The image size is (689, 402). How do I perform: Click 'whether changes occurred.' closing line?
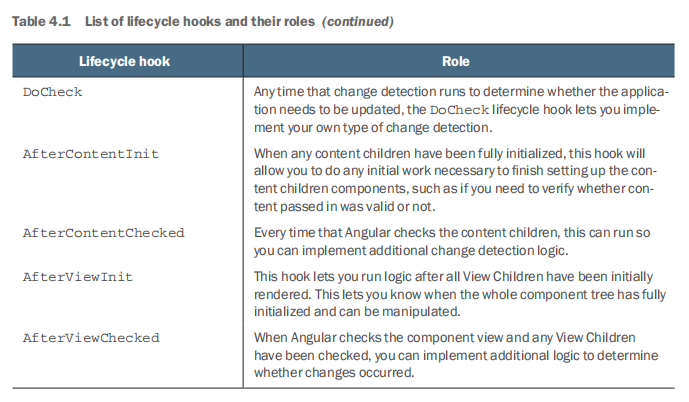point(334,373)
